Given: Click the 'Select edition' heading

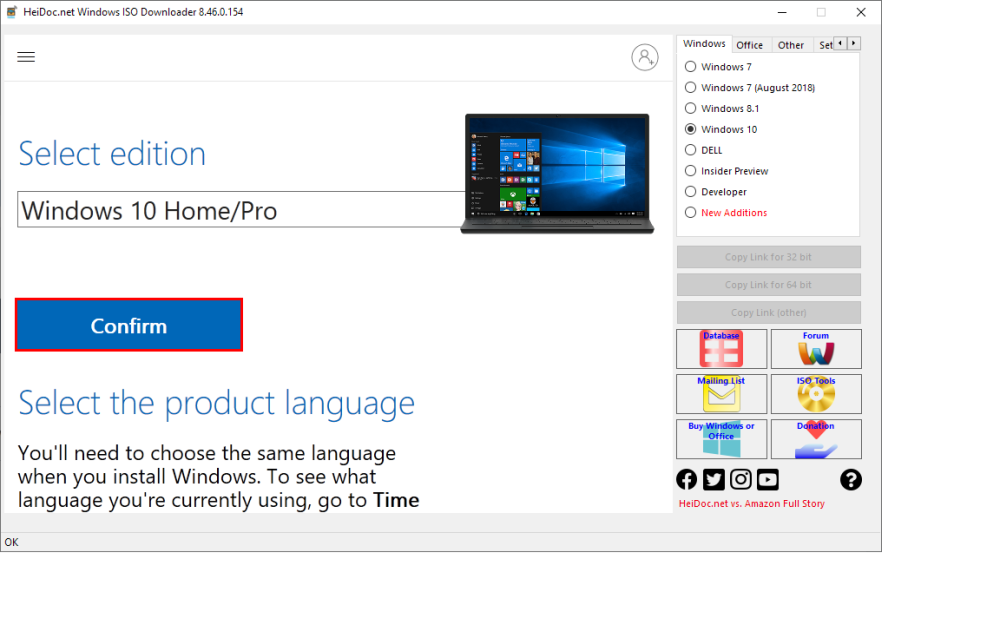Looking at the screenshot, I should tap(112, 154).
